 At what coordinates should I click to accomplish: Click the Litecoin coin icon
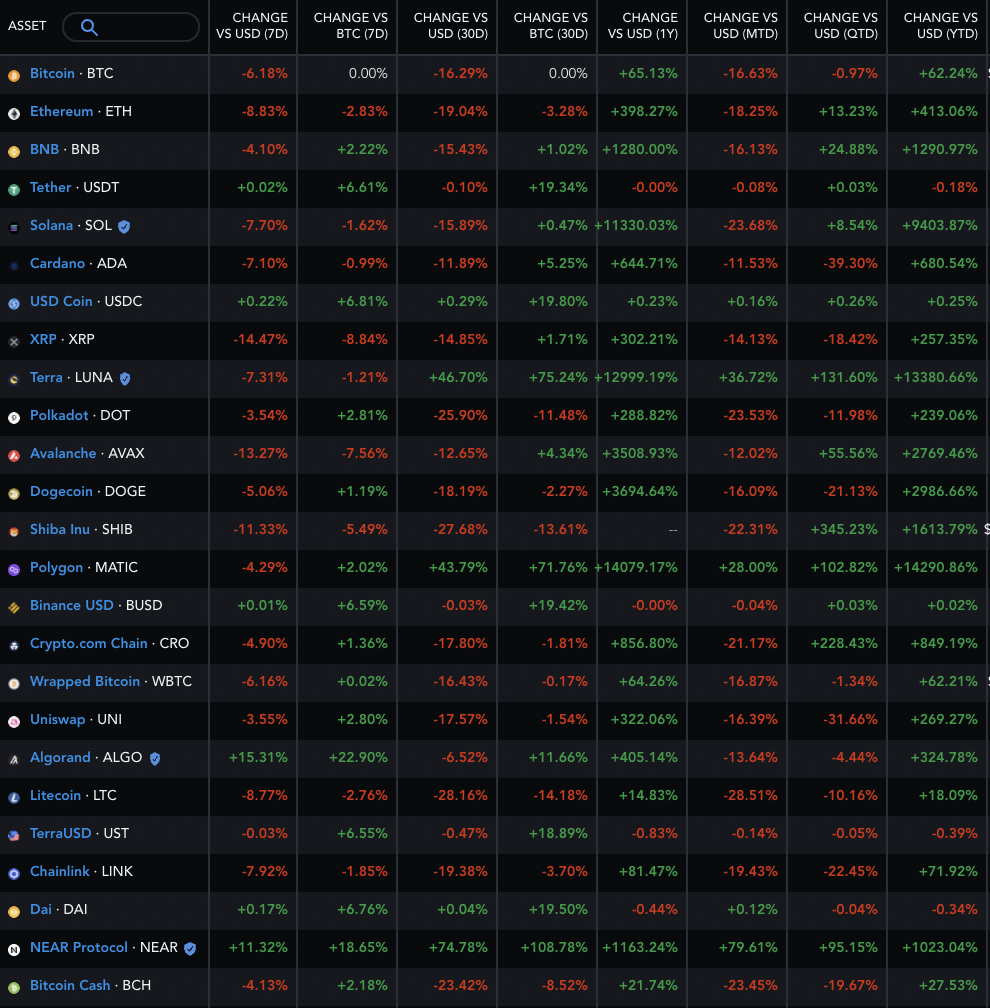pos(14,798)
